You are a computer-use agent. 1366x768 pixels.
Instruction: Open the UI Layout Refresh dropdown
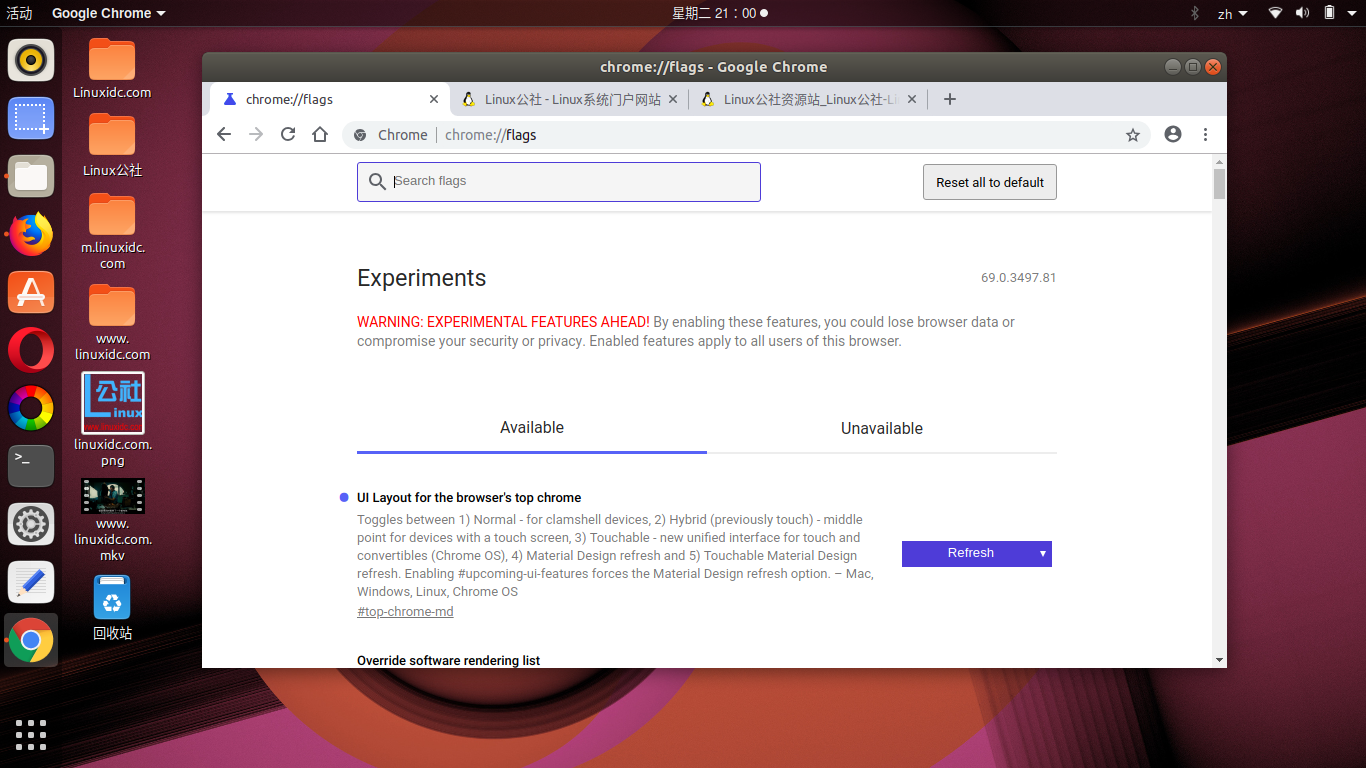tap(977, 553)
